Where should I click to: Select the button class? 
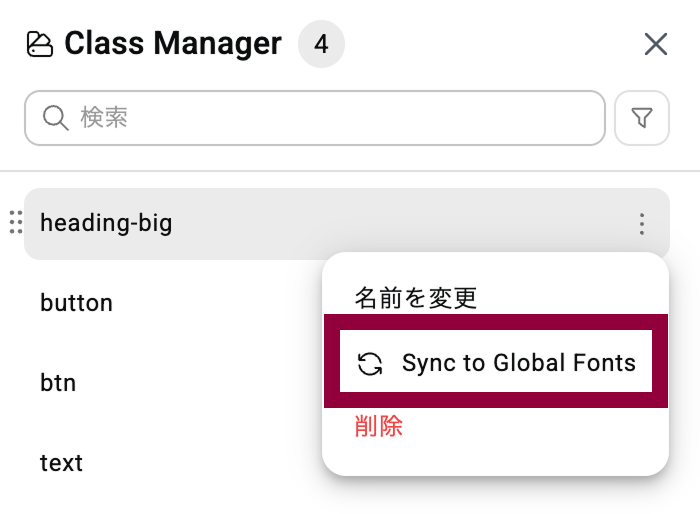click(x=76, y=303)
